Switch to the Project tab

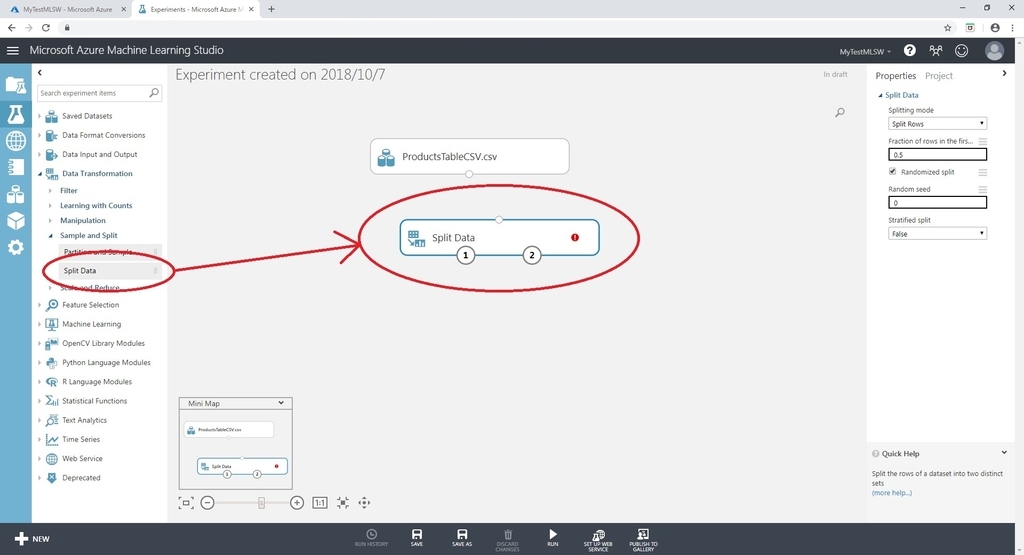coord(938,76)
